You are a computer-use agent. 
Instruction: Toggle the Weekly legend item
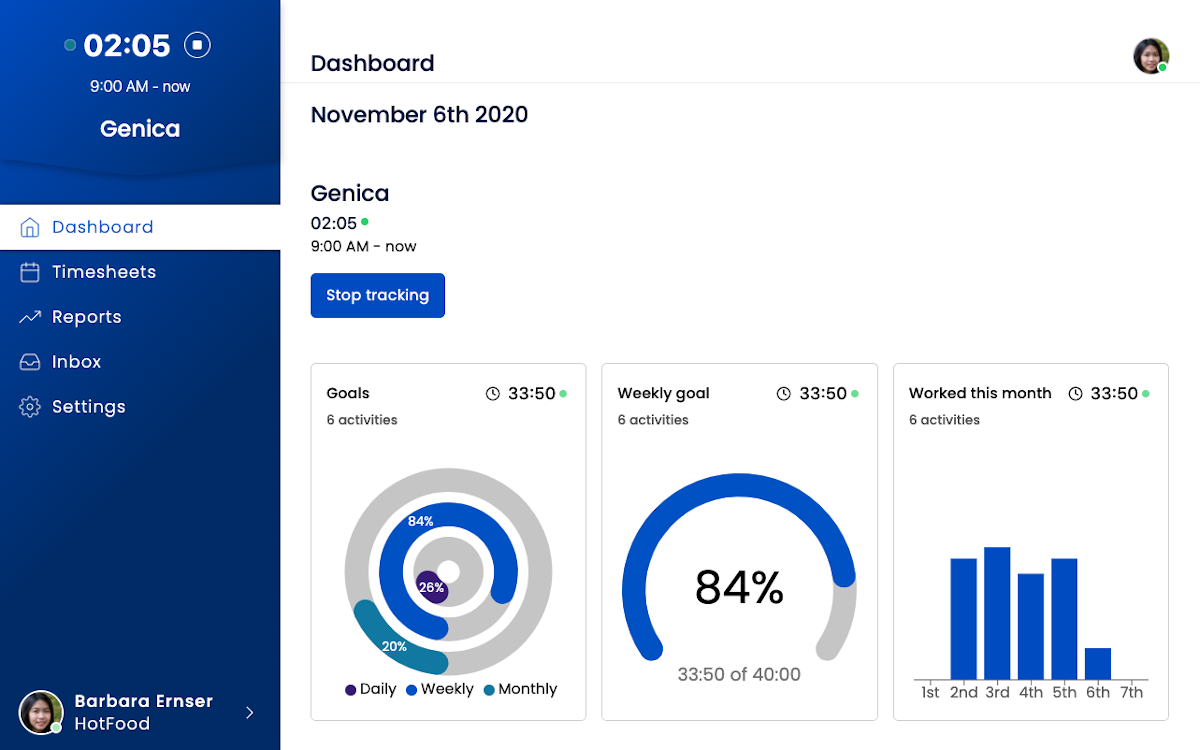439,689
